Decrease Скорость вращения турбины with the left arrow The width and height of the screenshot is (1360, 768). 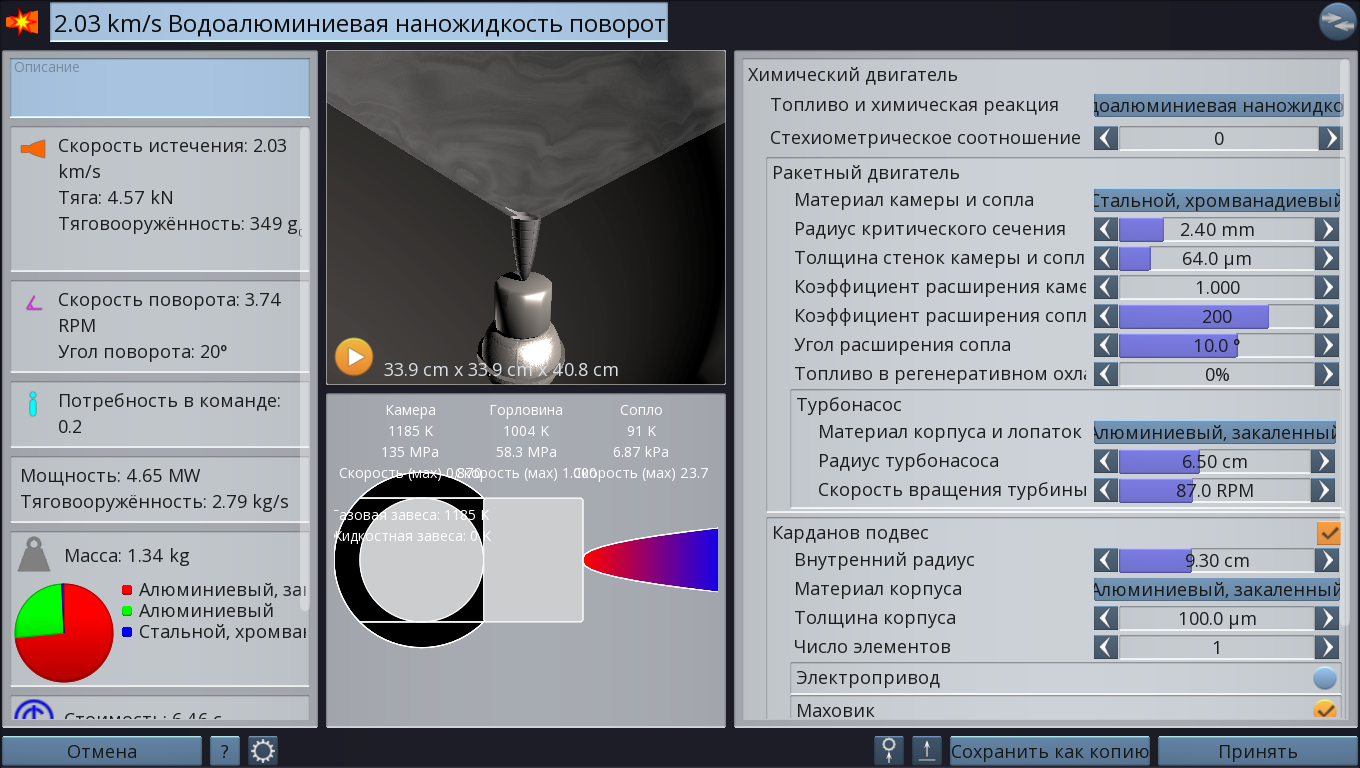pyautogui.click(x=1106, y=491)
